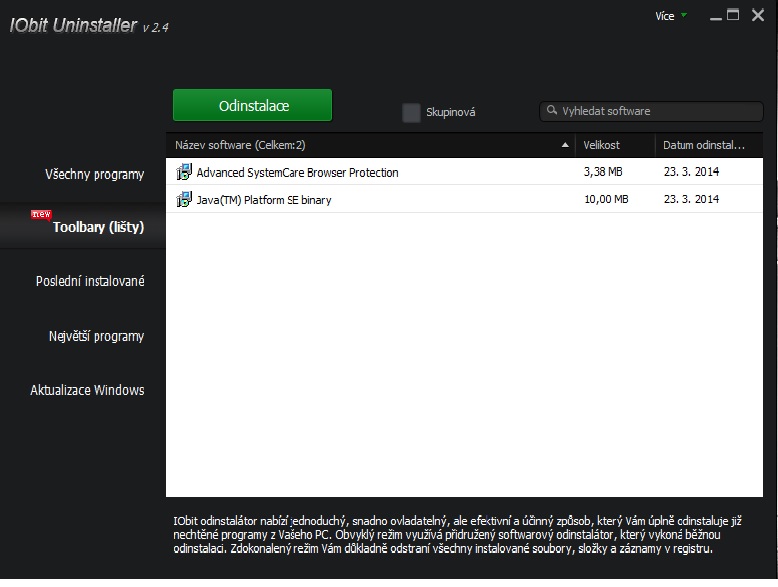The width and height of the screenshot is (778, 587).
Task: Click the green Odinstalace button
Action: 252,105
